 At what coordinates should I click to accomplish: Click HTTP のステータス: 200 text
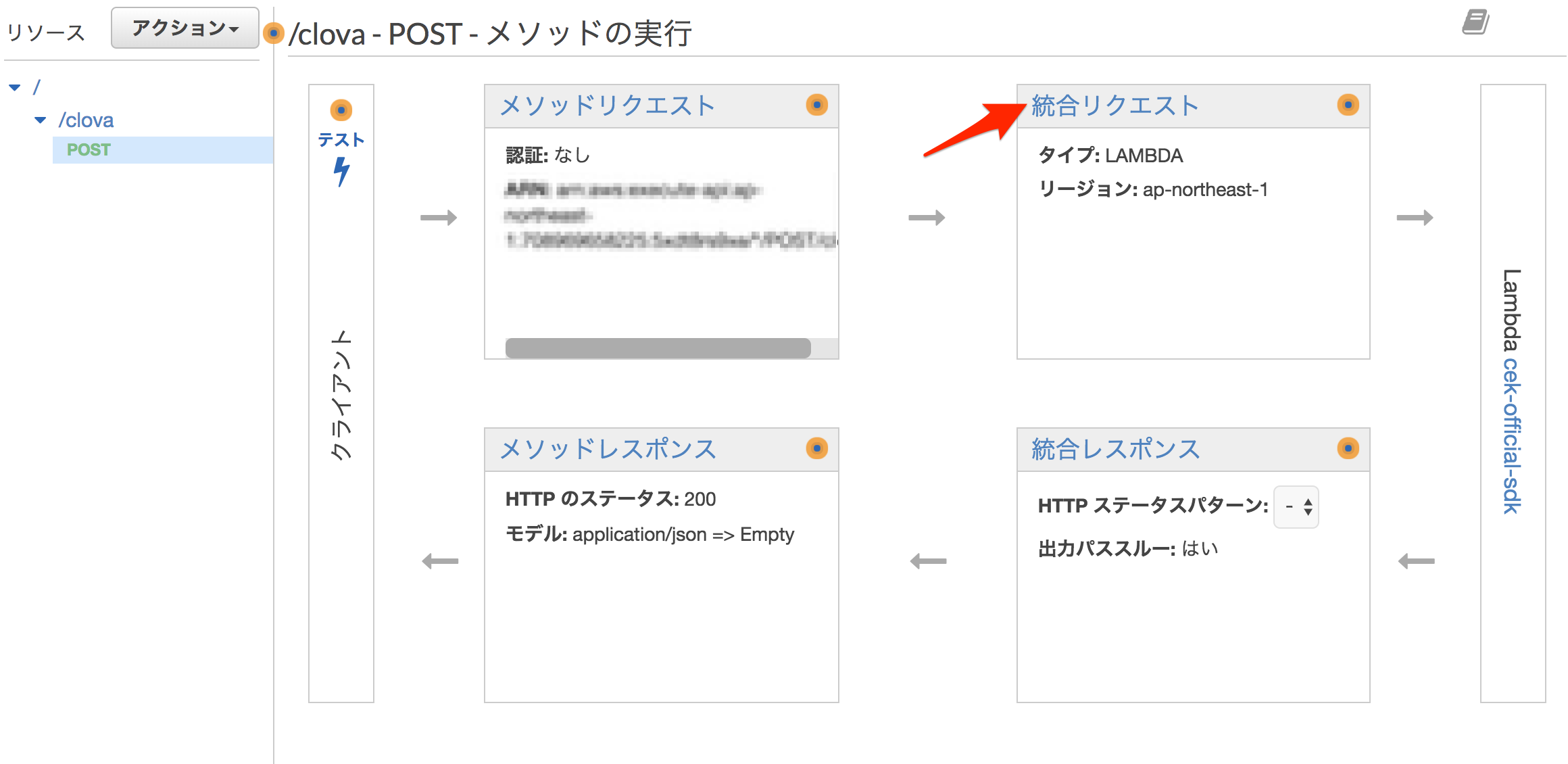tap(611, 499)
